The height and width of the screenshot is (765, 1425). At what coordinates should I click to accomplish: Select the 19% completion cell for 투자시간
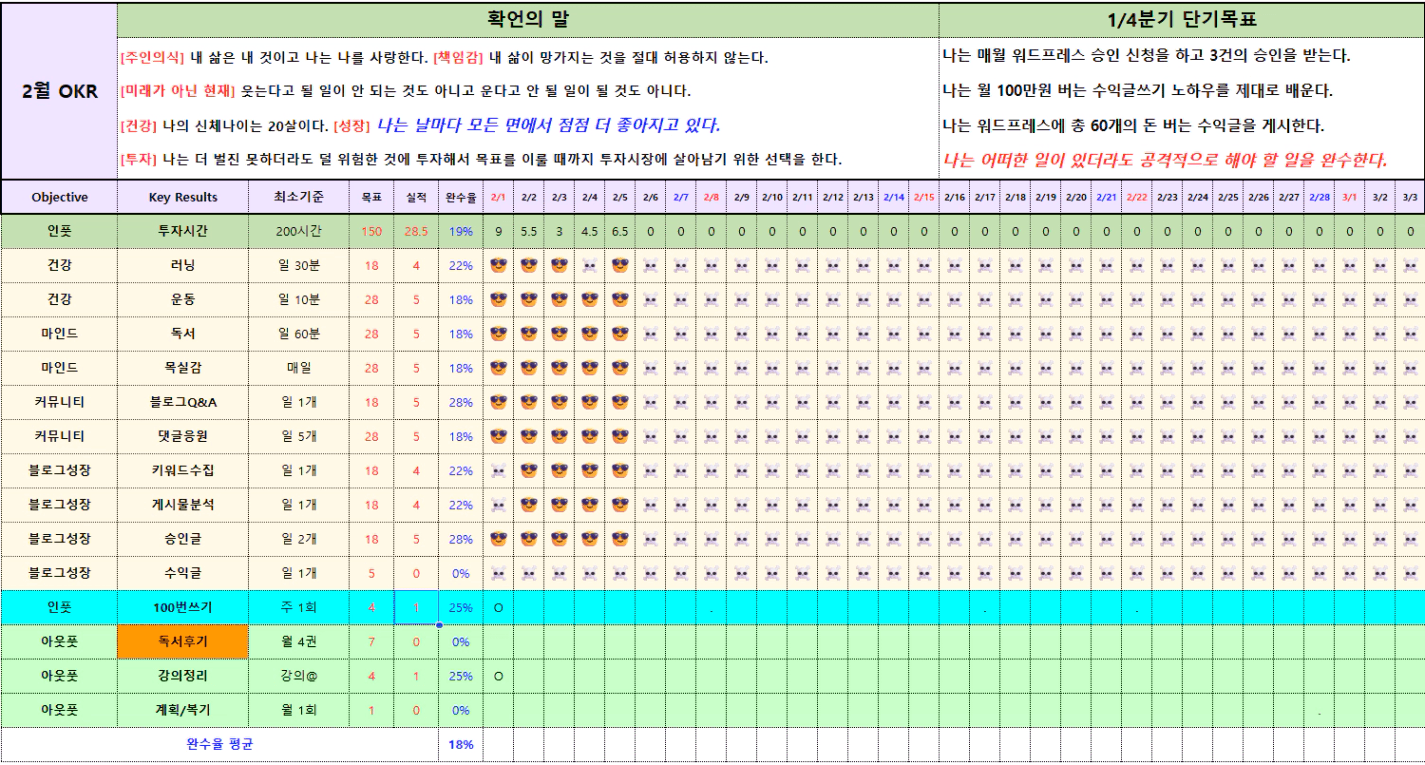point(460,231)
